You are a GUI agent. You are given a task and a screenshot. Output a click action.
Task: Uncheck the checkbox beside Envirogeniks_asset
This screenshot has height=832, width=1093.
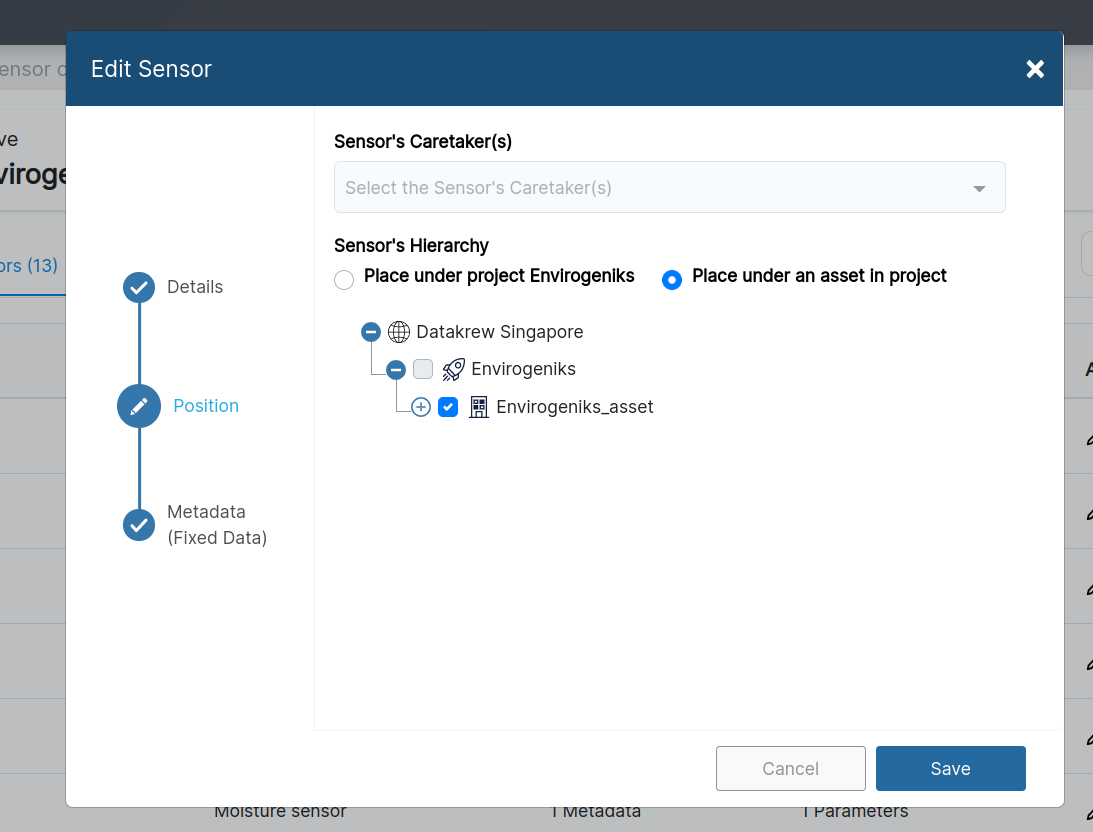coord(448,407)
